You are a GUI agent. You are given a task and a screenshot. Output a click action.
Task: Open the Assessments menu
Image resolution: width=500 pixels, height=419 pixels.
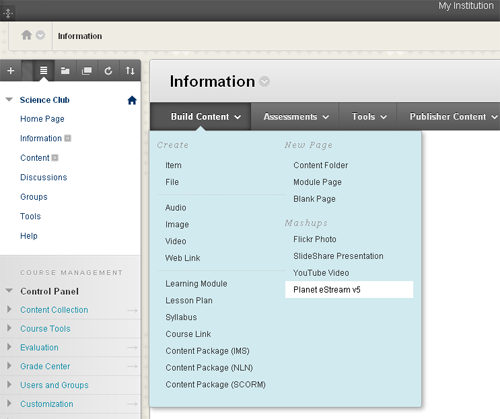tap(295, 117)
